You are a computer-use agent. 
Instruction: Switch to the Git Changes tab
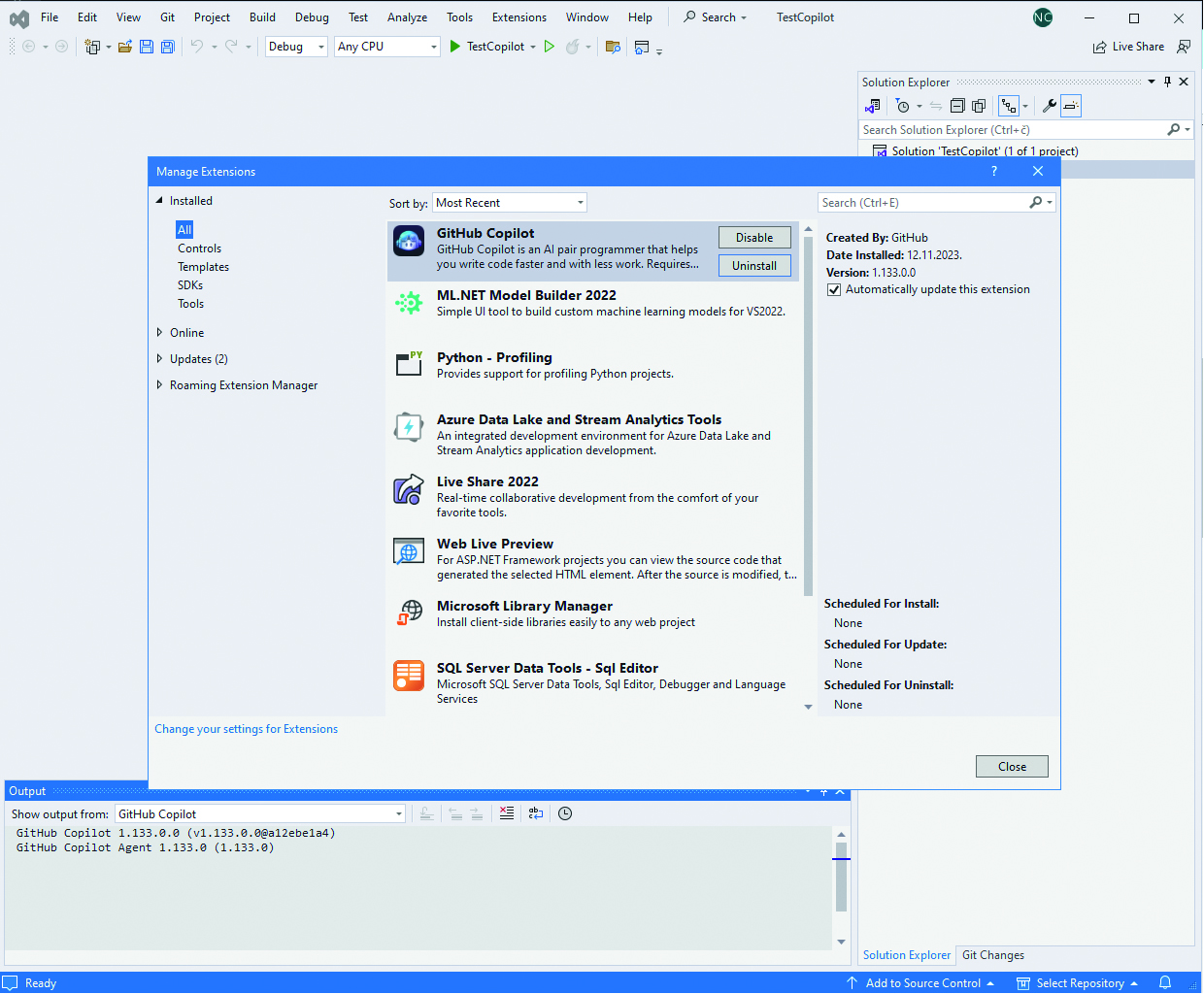pyautogui.click(x=992, y=955)
